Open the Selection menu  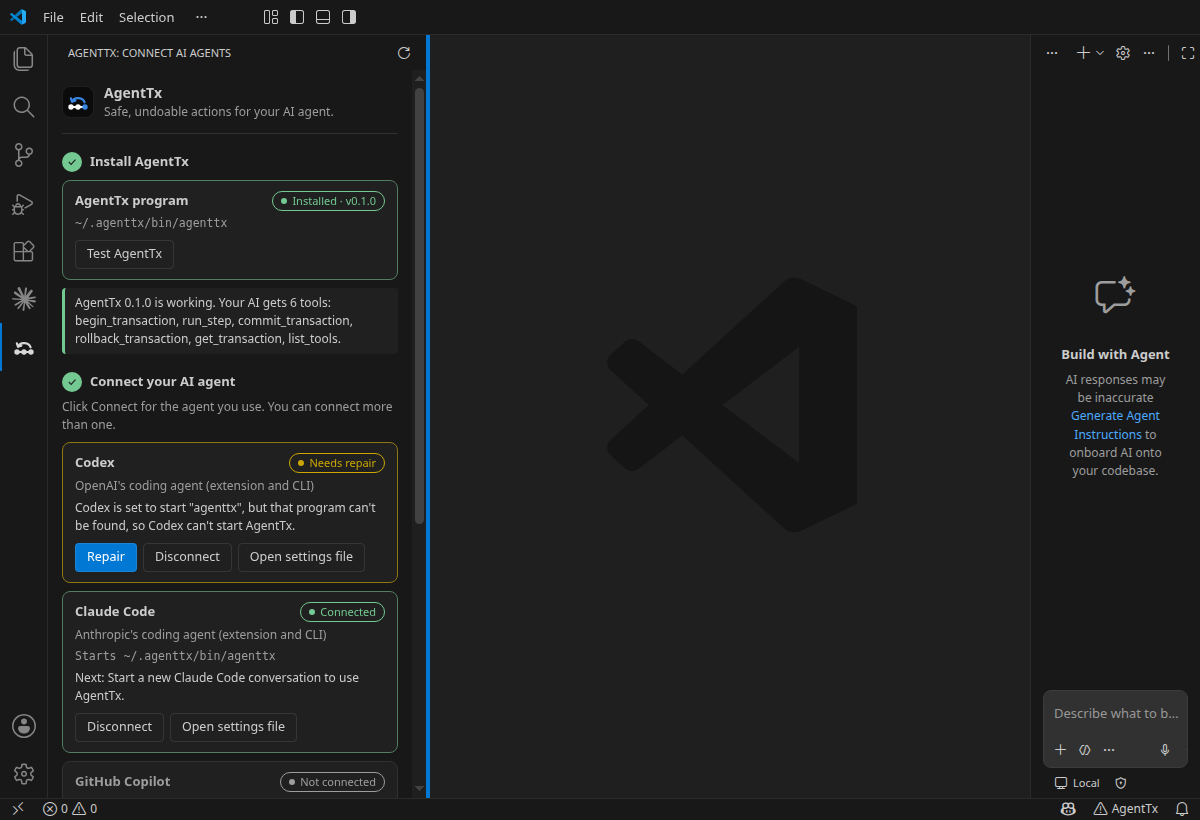coord(146,17)
